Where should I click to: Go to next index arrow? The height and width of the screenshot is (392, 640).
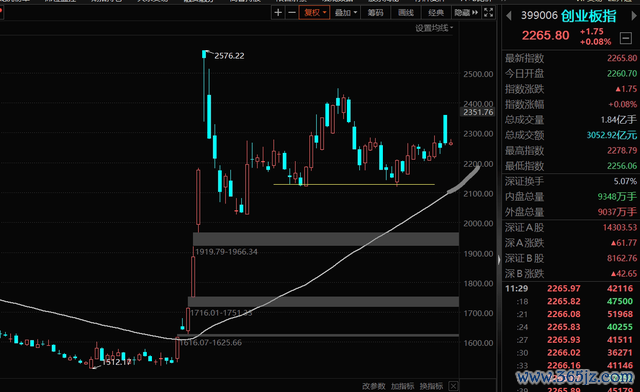[634, 16]
